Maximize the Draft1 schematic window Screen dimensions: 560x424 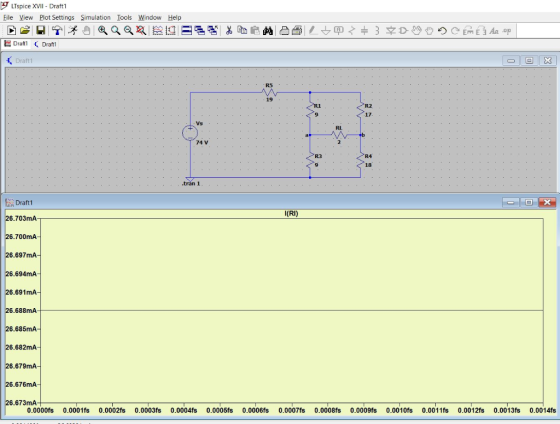(529, 61)
